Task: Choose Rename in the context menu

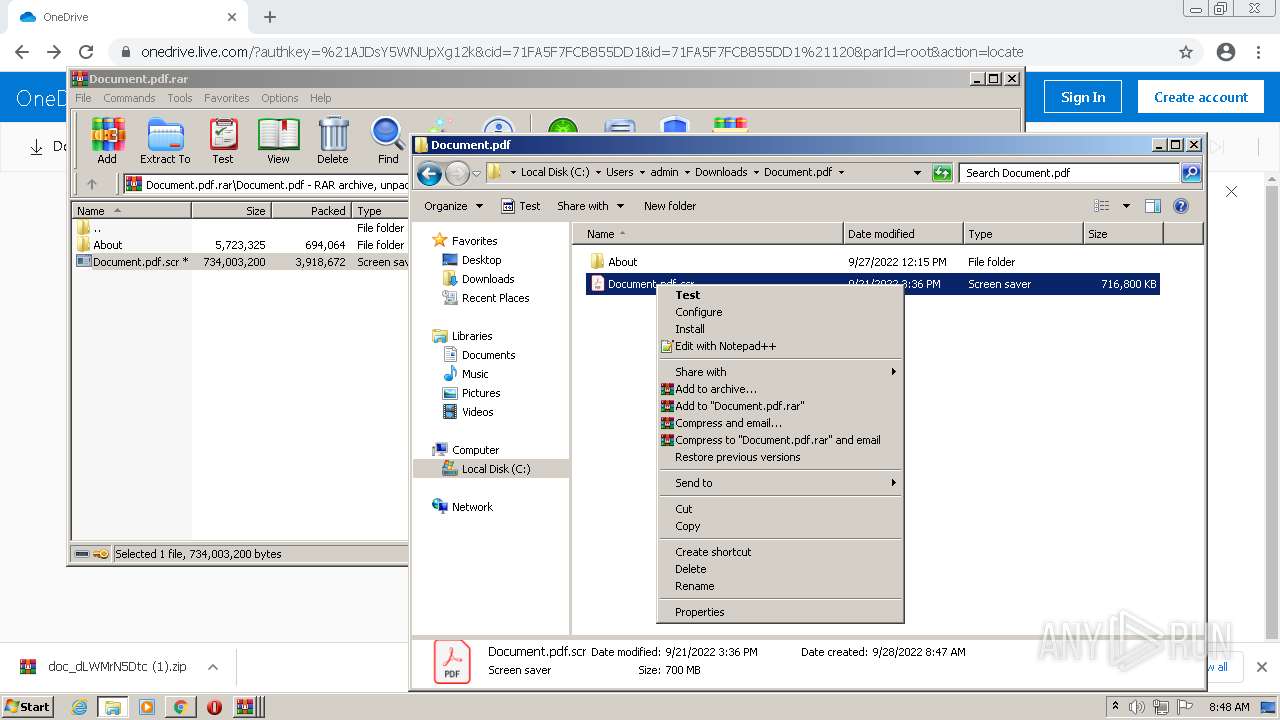Action: coord(780,586)
